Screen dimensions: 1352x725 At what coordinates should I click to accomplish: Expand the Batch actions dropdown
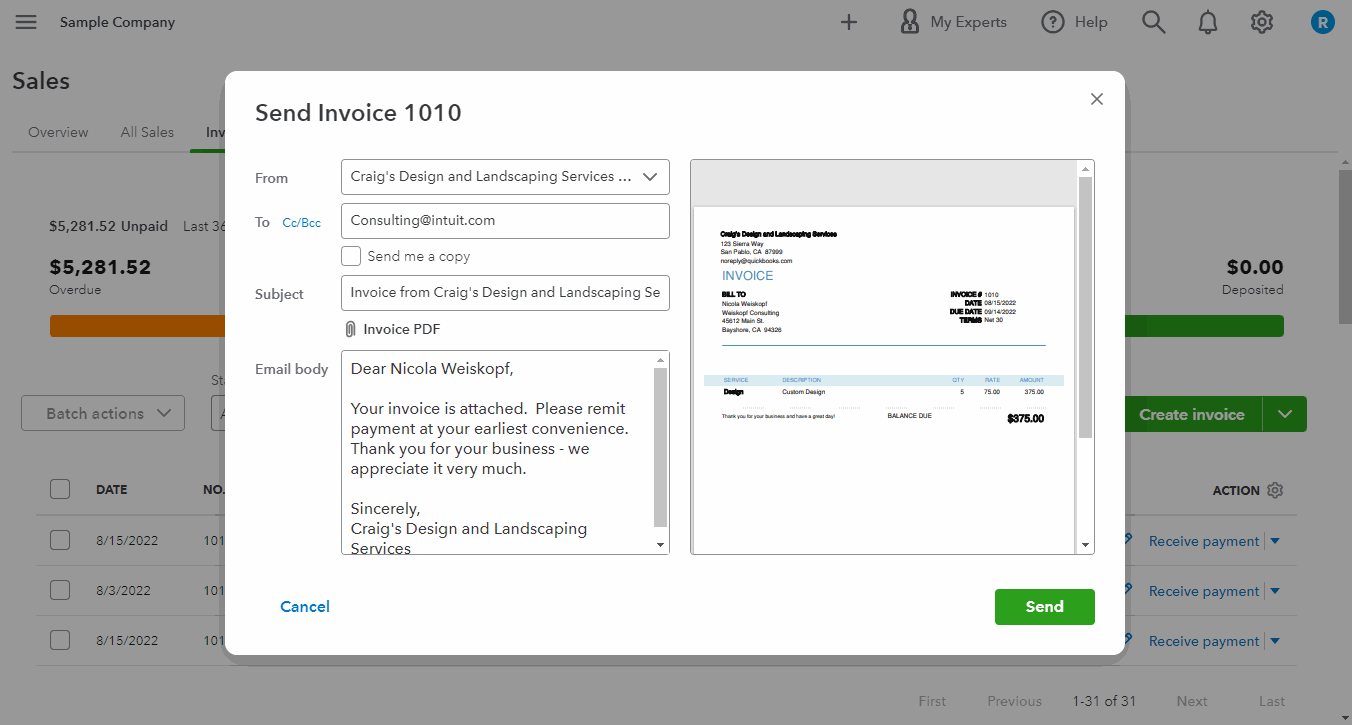(x=103, y=414)
